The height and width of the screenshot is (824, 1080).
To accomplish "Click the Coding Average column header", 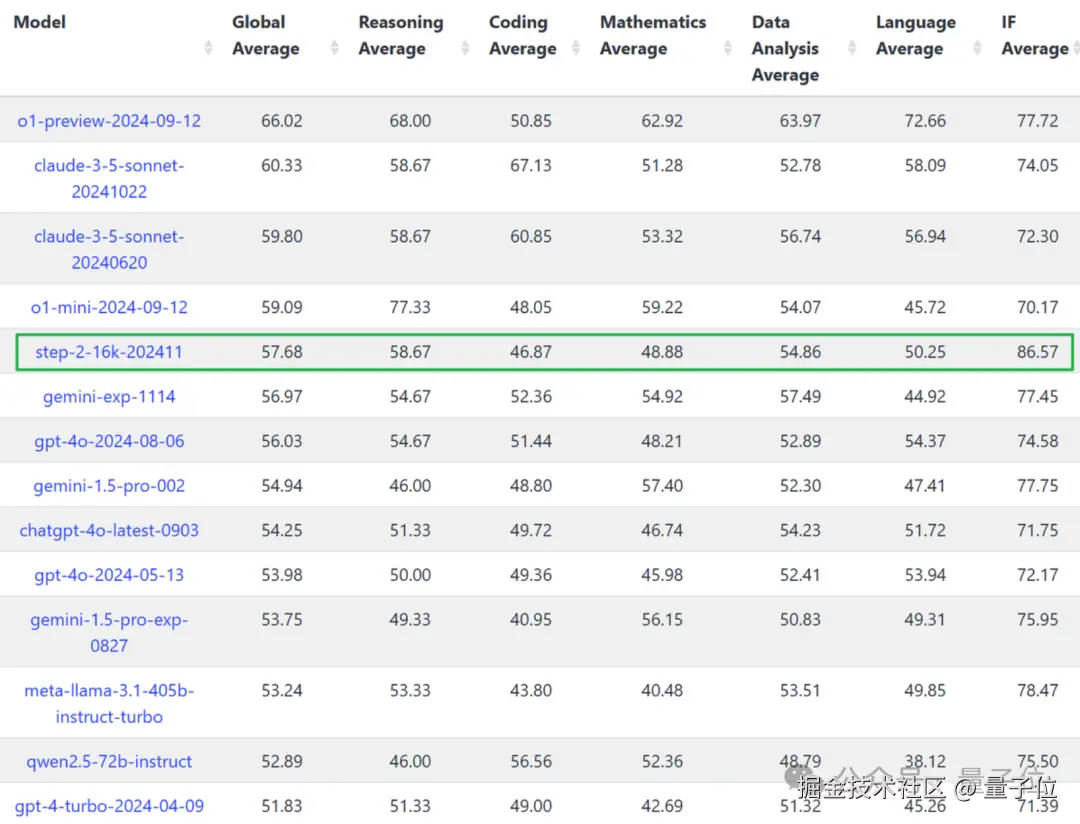I will coord(523,35).
